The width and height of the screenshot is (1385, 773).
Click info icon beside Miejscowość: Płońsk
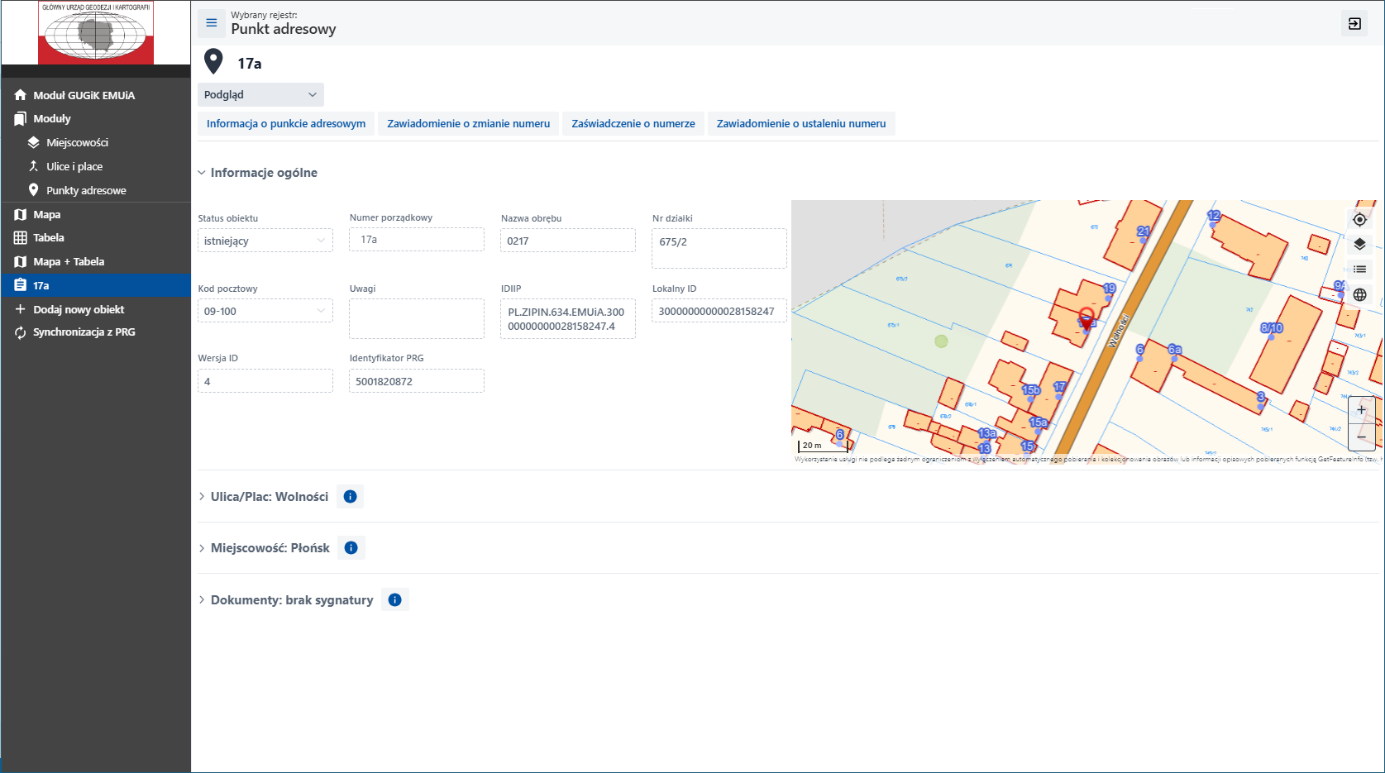pos(351,548)
